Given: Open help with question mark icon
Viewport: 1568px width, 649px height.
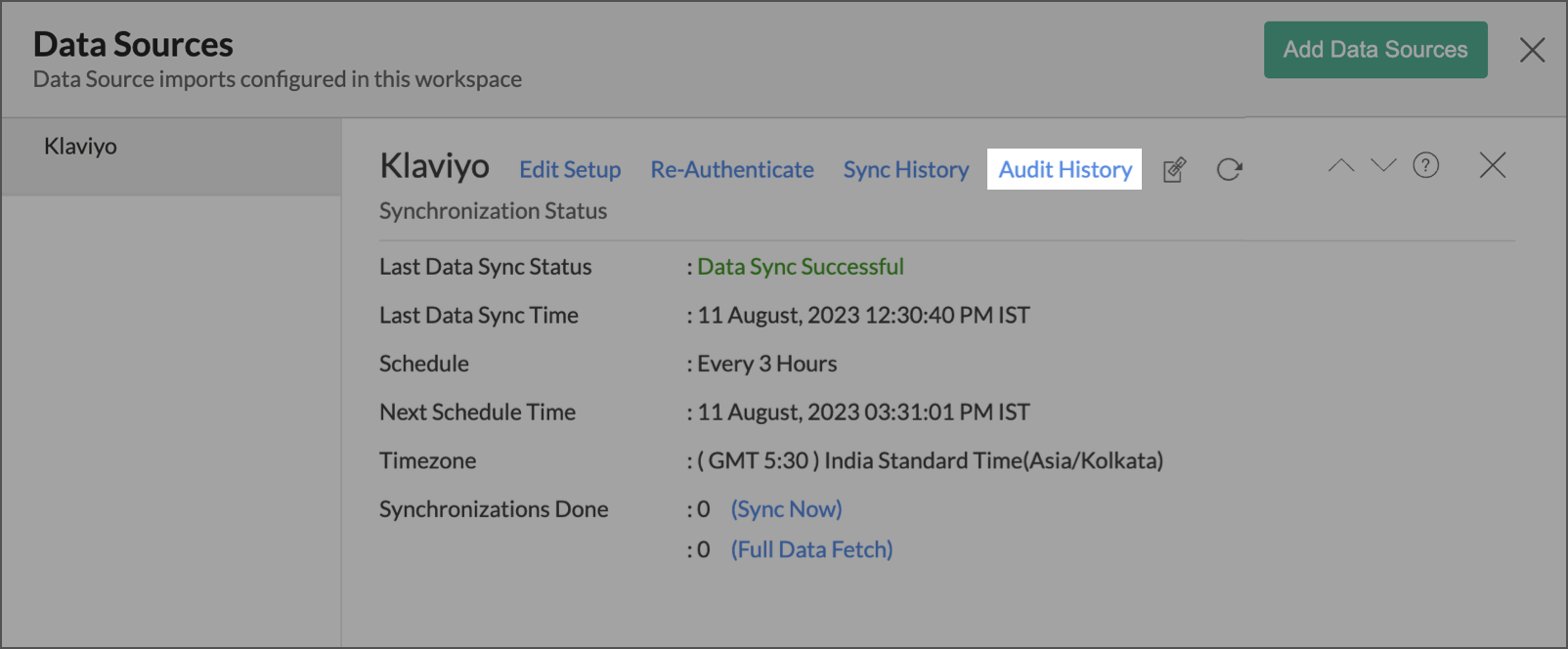Looking at the screenshot, I should point(1426,165).
